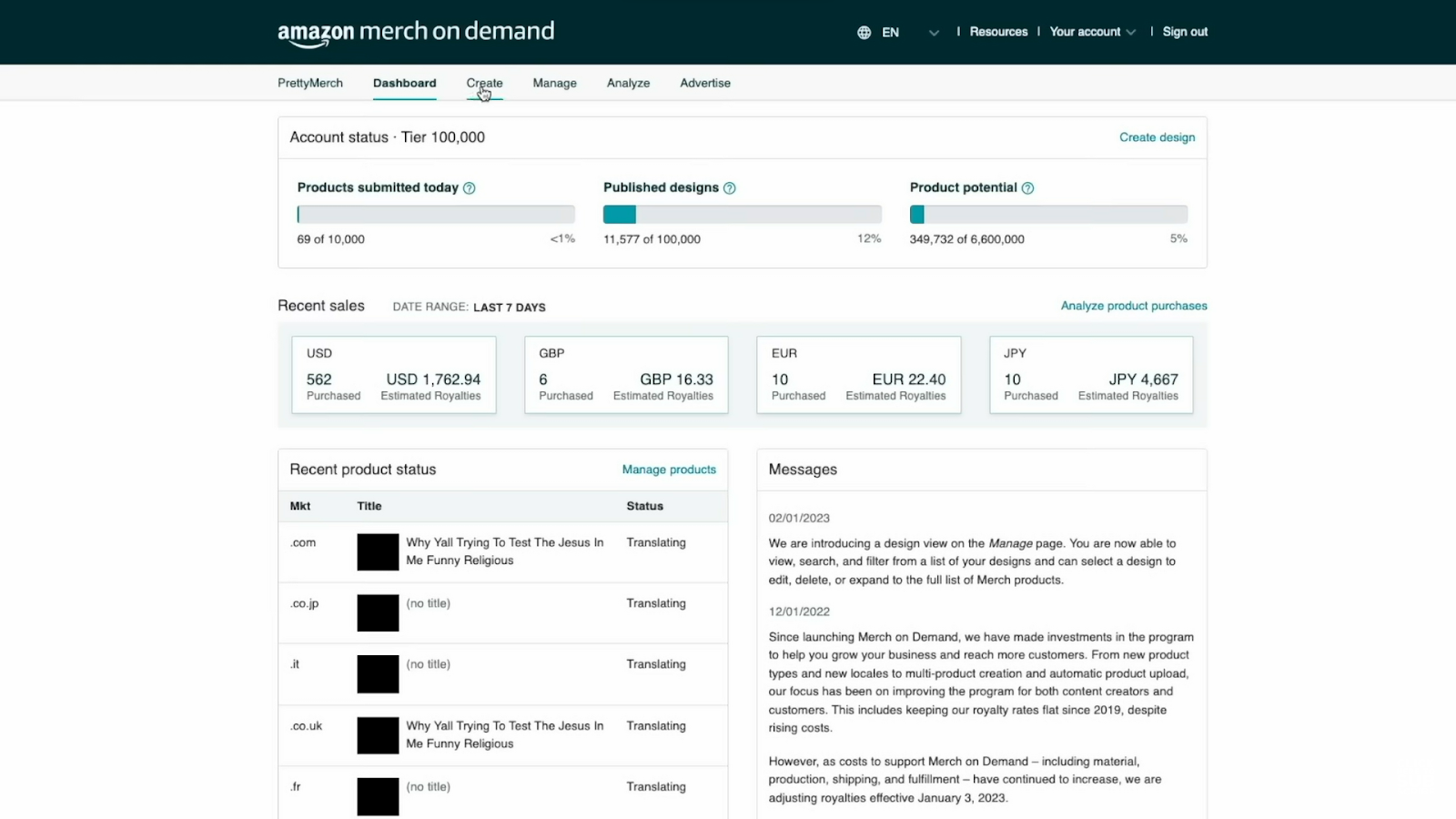1456x819 pixels.
Task: Click the Manage products link
Action: pyautogui.click(x=669, y=470)
